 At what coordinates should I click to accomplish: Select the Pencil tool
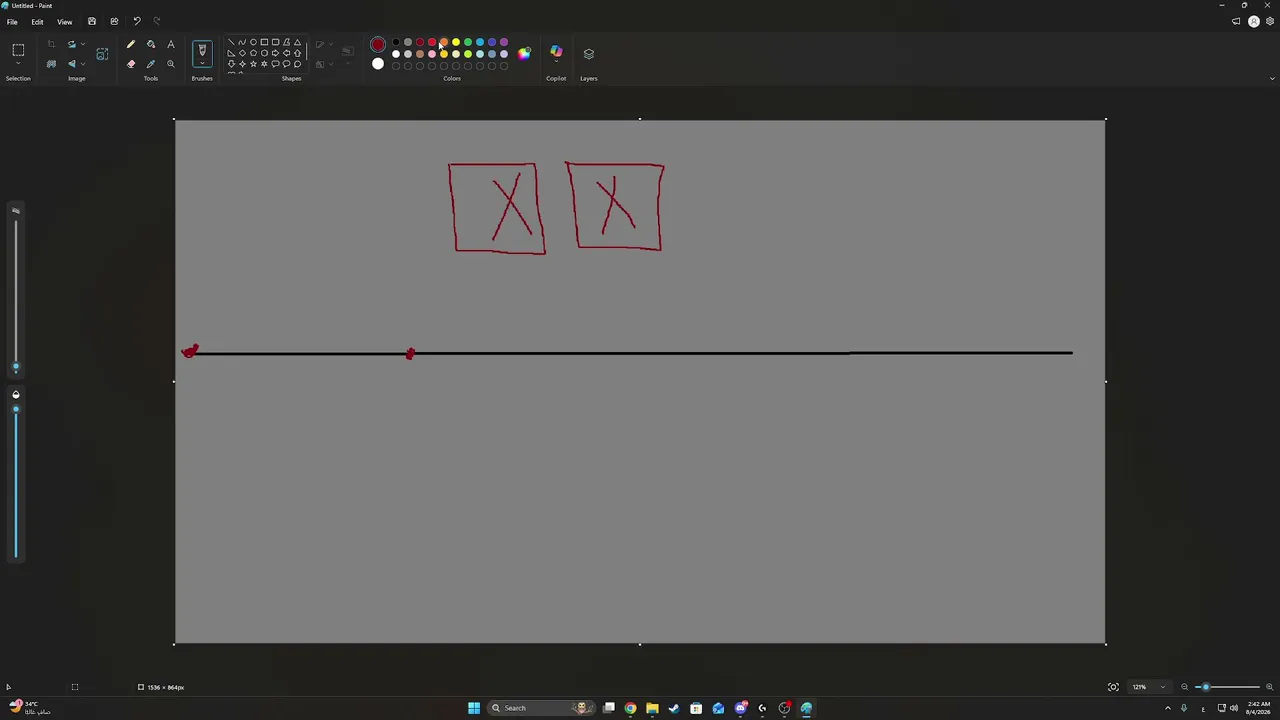pos(131,44)
